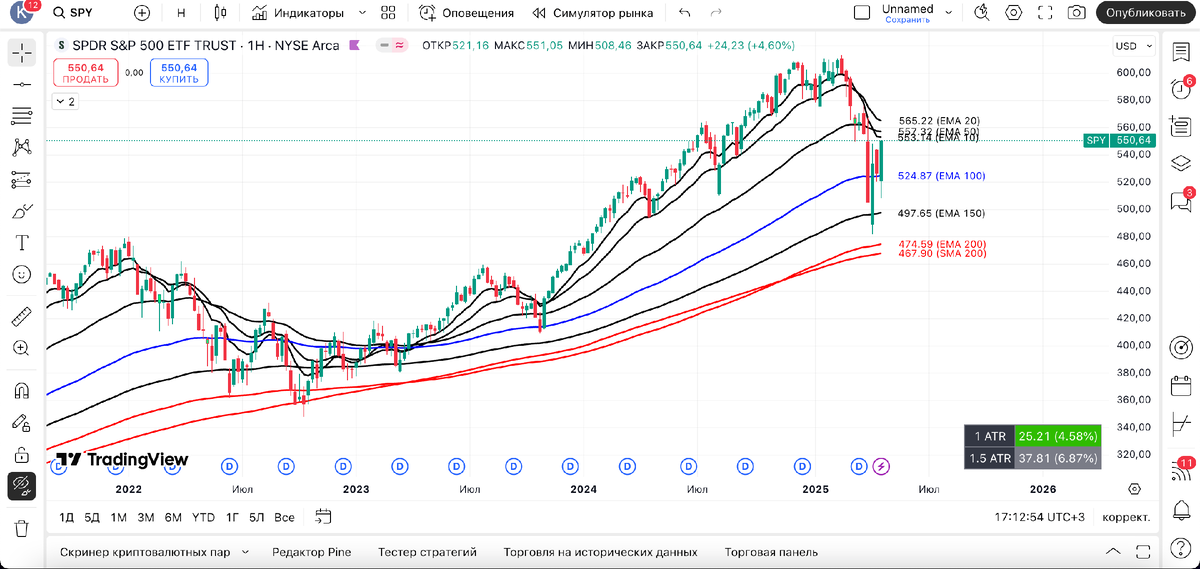Redo the last chart action
Image resolution: width=1200 pixels, height=569 pixels.
(x=715, y=13)
